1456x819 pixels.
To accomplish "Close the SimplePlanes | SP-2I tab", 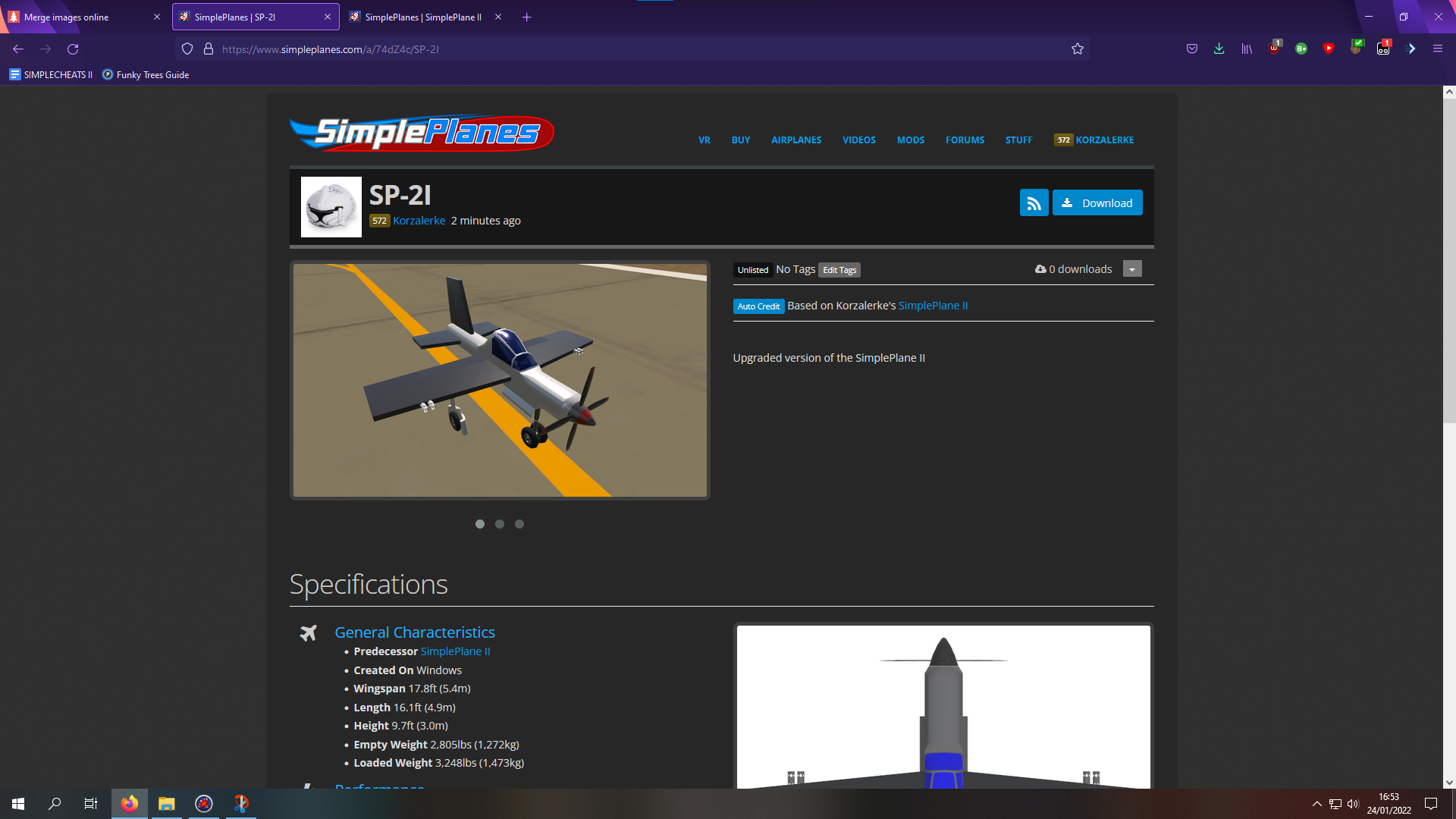I will (328, 17).
